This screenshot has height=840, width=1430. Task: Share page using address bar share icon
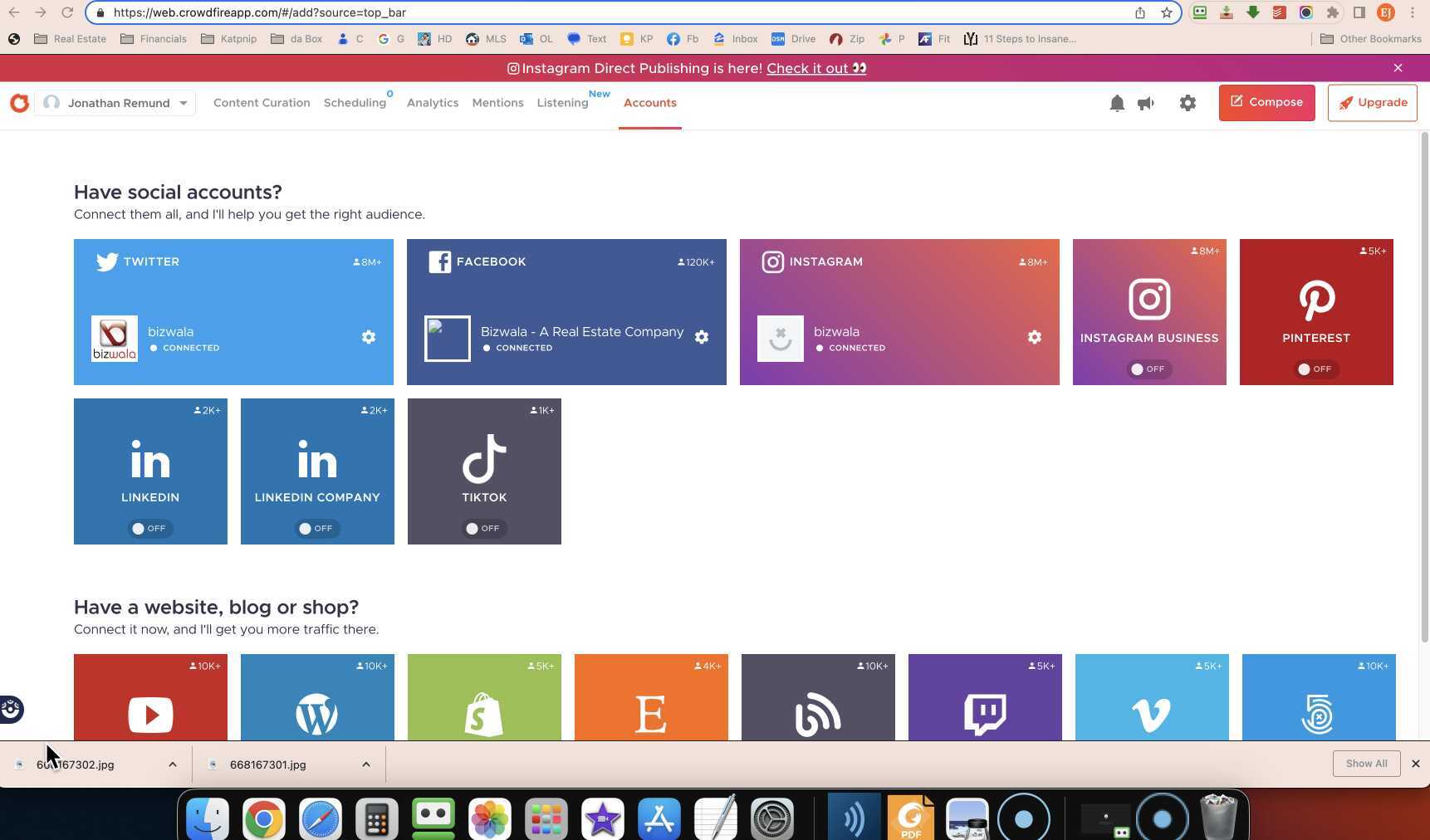click(x=1140, y=12)
